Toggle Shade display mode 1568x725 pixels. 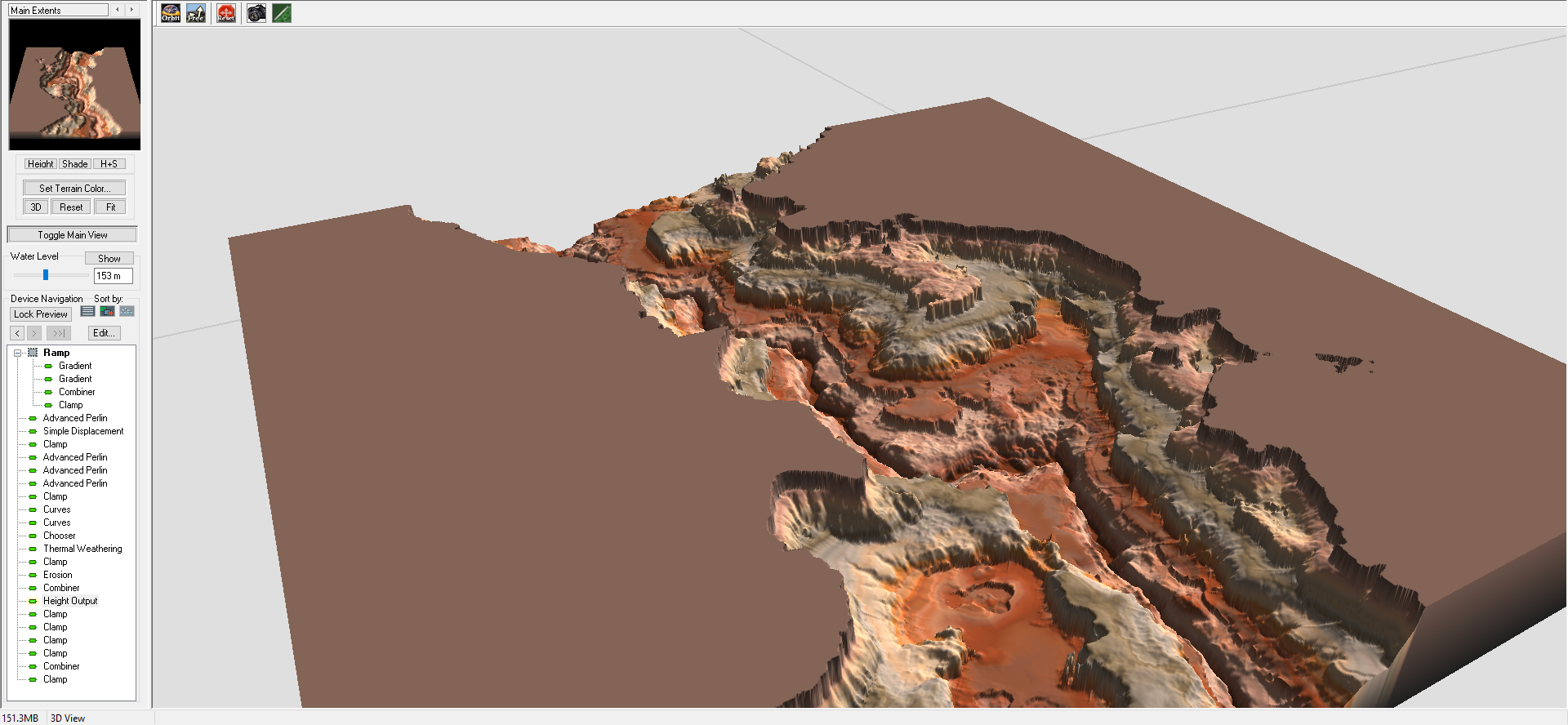74,164
